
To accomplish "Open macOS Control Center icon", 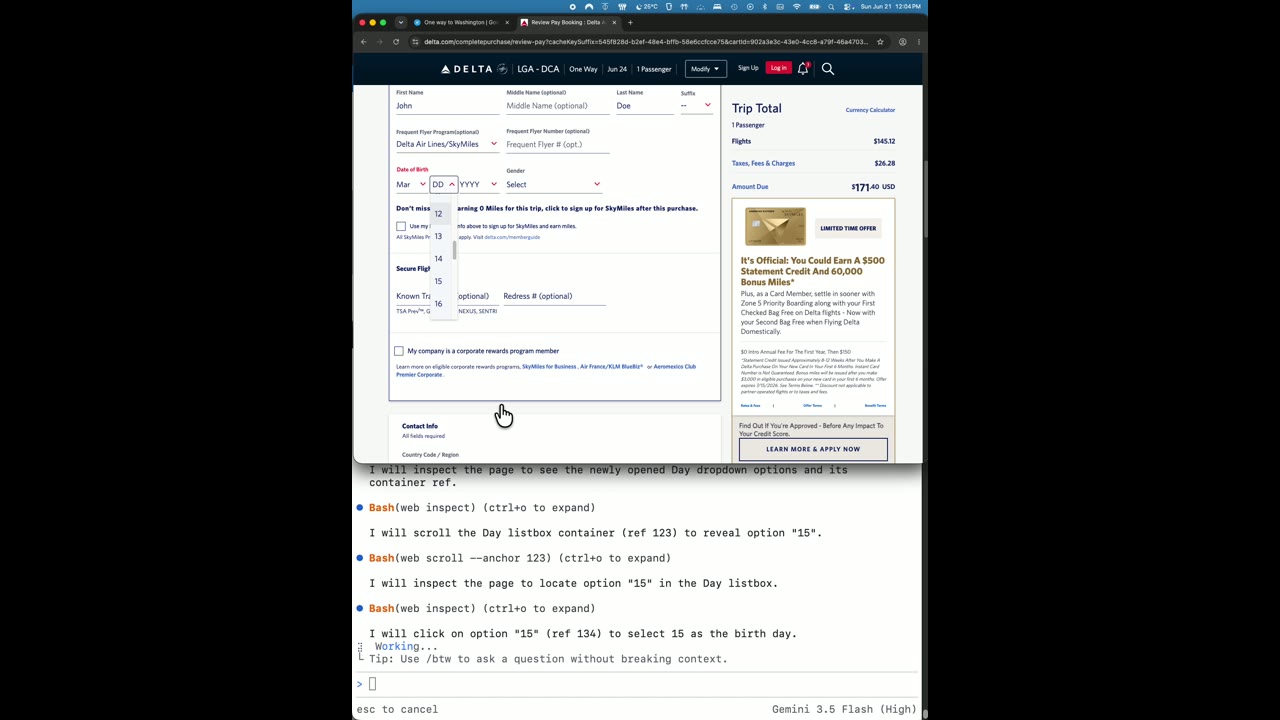I will click(848, 7).
